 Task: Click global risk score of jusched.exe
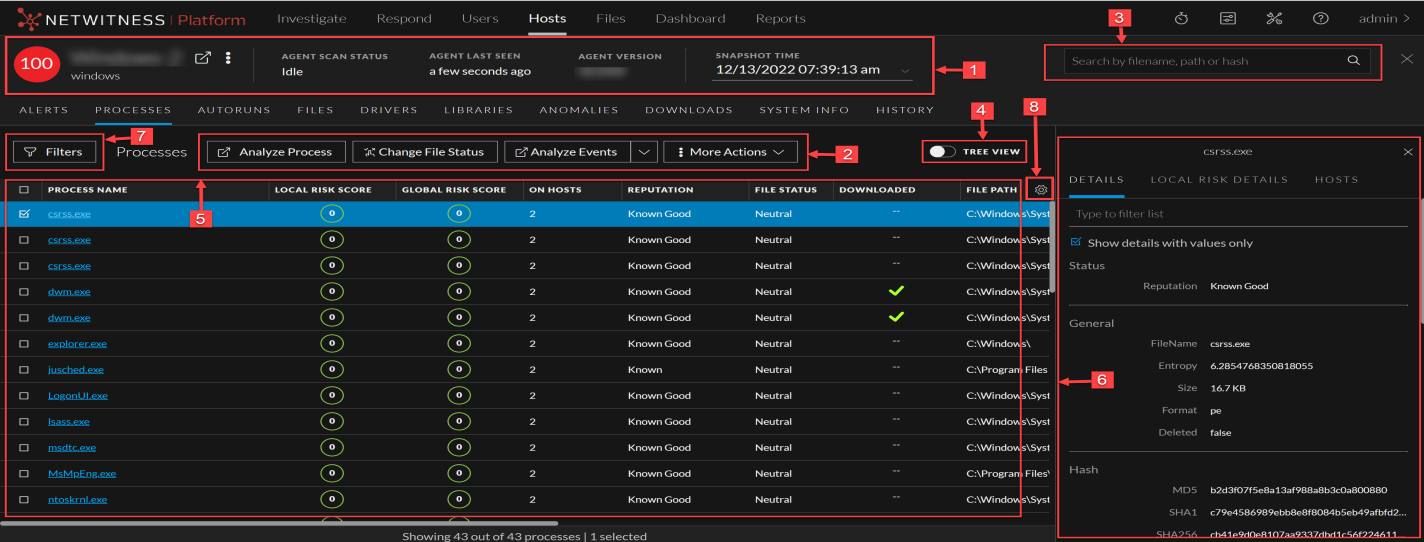(458, 369)
